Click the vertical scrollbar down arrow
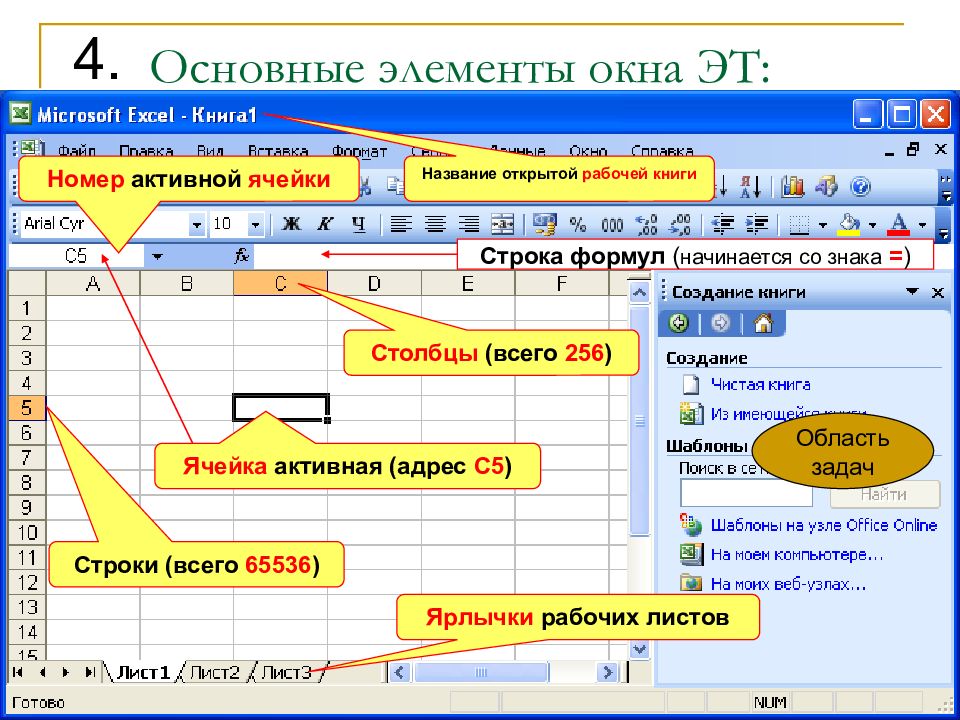Image resolution: width=960 pixels, height=720 pixels. (x=640, y=649)
